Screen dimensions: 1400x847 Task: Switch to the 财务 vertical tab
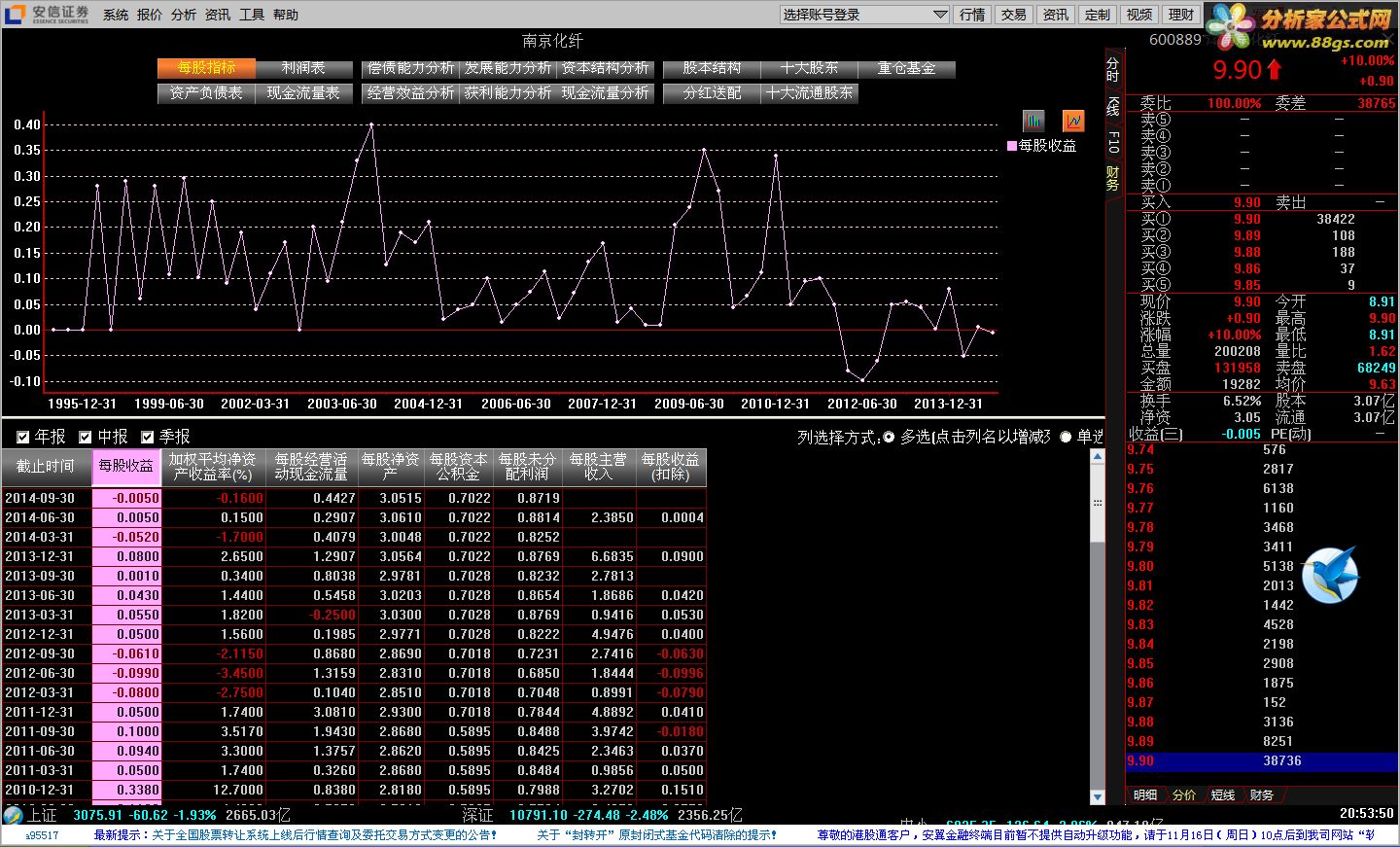coord(1113,179)
